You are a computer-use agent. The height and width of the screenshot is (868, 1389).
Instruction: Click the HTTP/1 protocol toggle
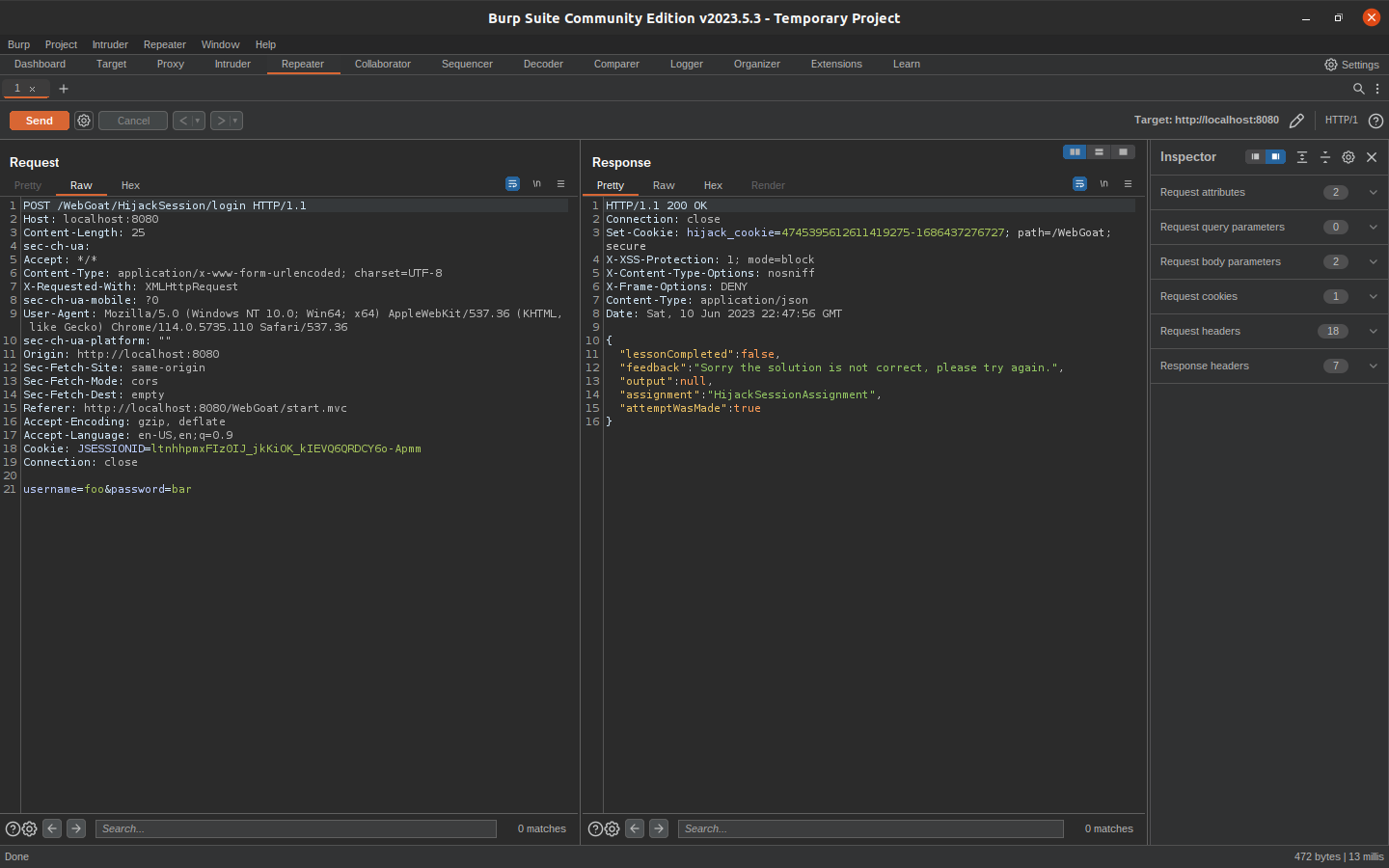coord(1341,121)
